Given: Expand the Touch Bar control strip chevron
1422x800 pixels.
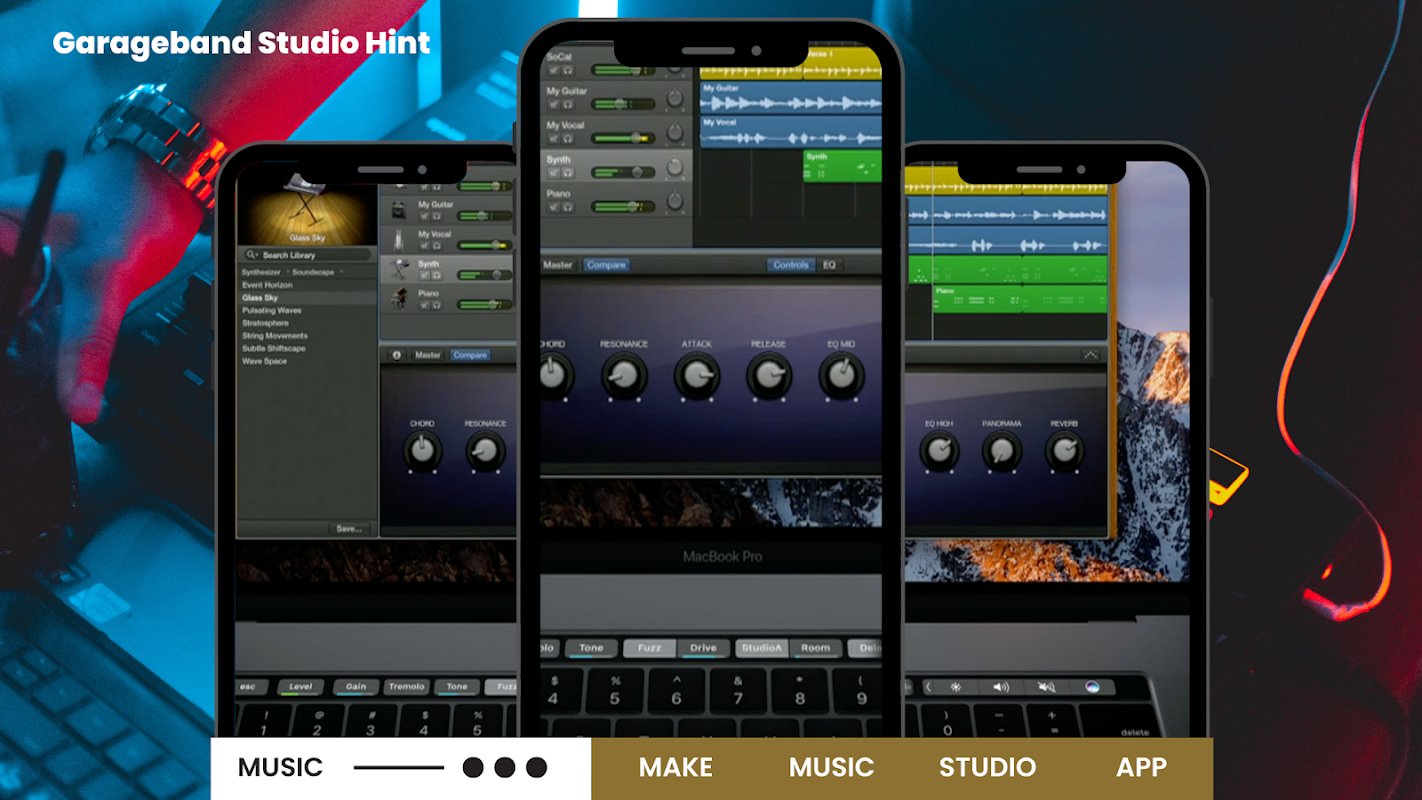Looking at the screenshot, I should pos(928,687).
